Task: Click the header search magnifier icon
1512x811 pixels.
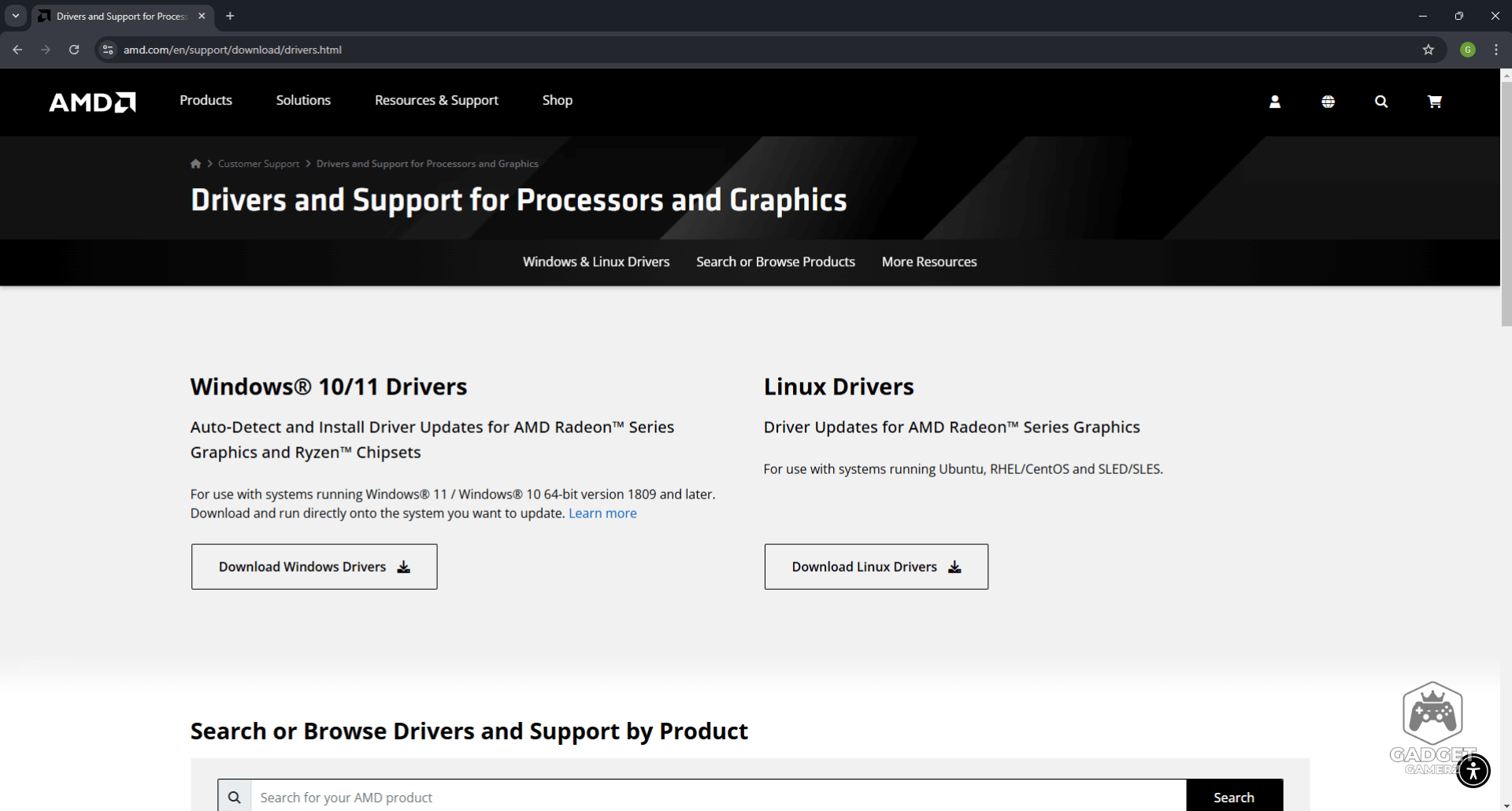Action: (x=1381, y=102)
